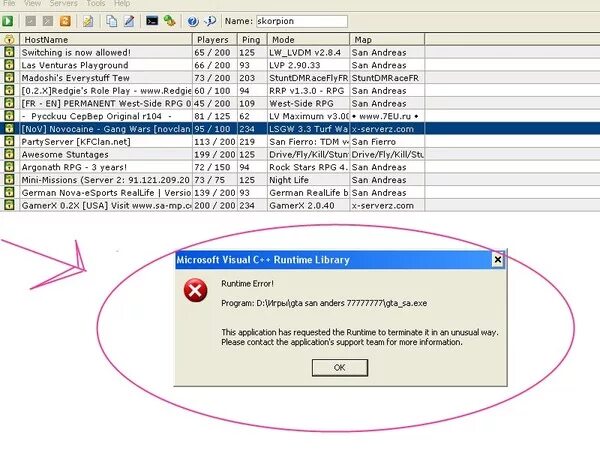Open the File menu
This screenshot has width=600, height=450.
9,3
